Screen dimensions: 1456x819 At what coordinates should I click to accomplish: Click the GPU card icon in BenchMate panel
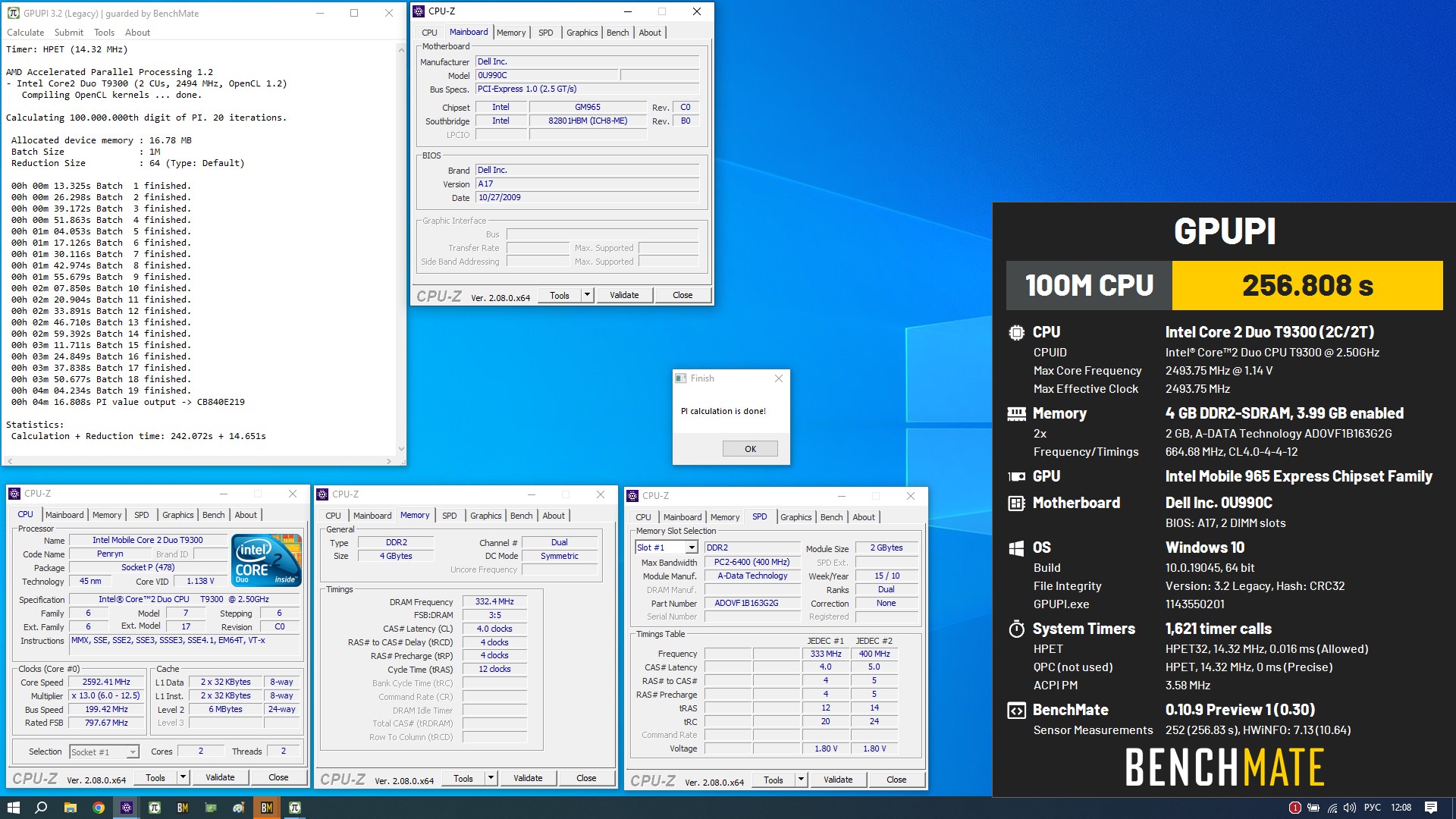[x=1016, y=476]
